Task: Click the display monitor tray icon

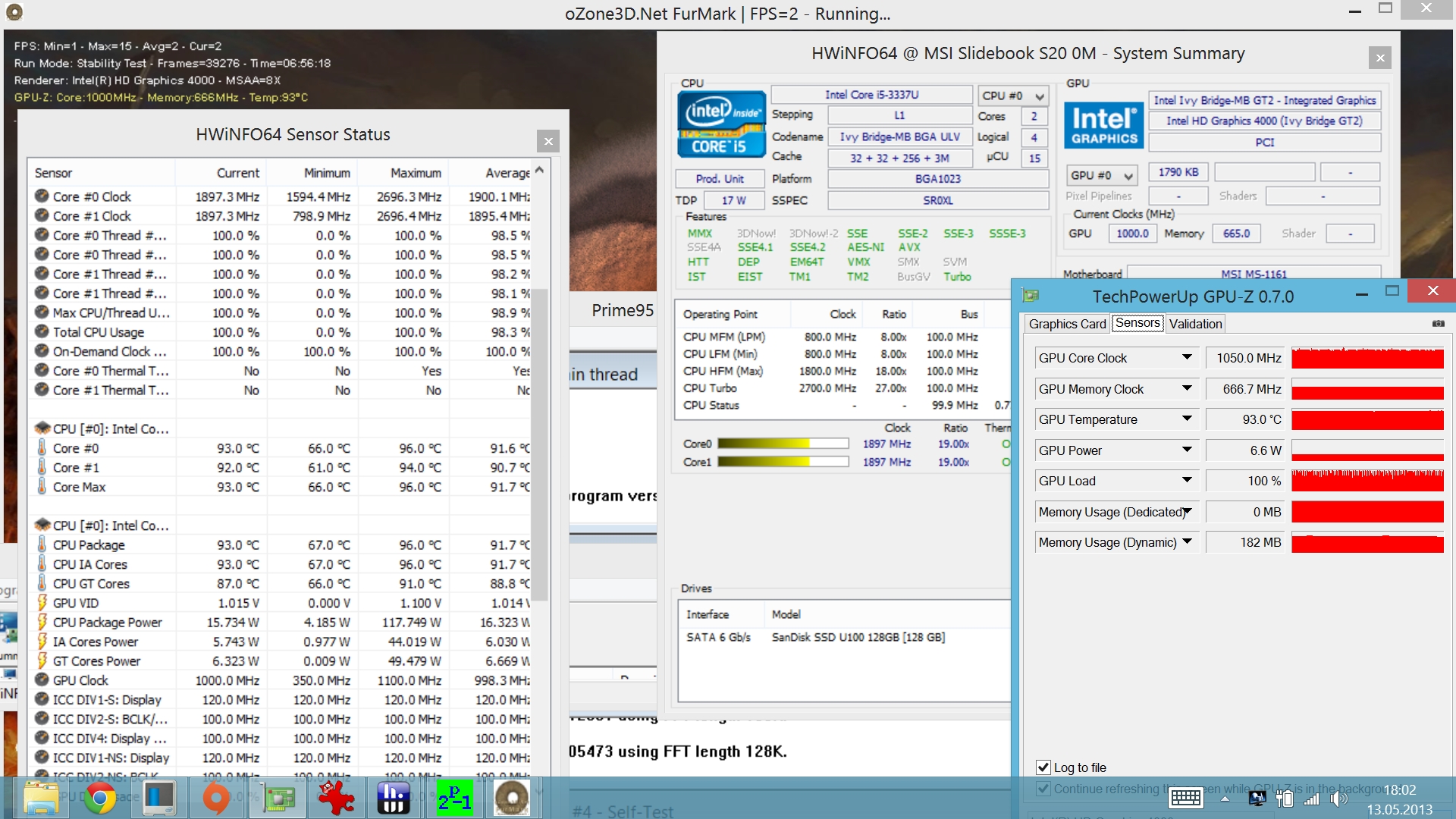Action: 1257,799
